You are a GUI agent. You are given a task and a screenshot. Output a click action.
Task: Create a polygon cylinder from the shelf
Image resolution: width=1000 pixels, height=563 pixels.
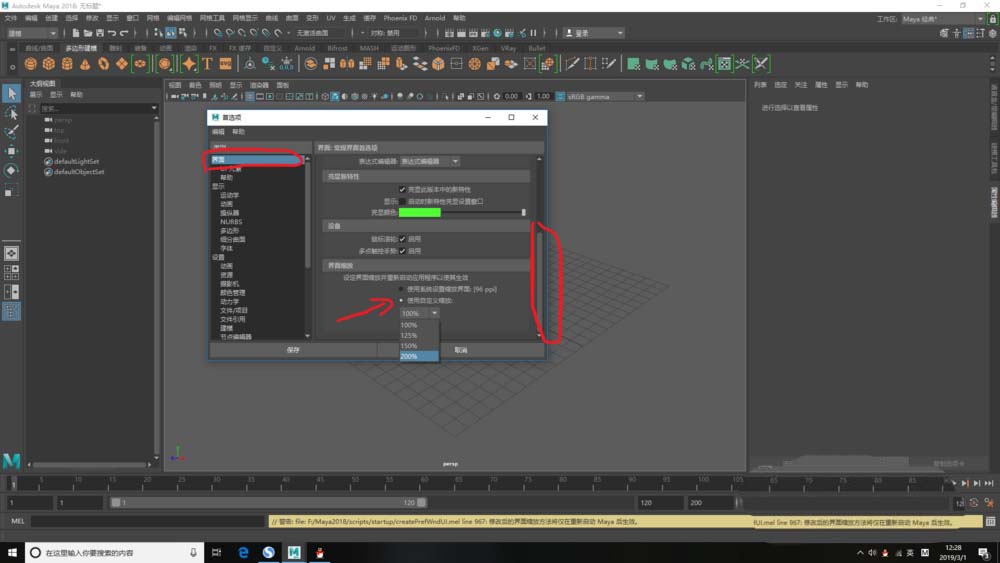tap(67, 64)
